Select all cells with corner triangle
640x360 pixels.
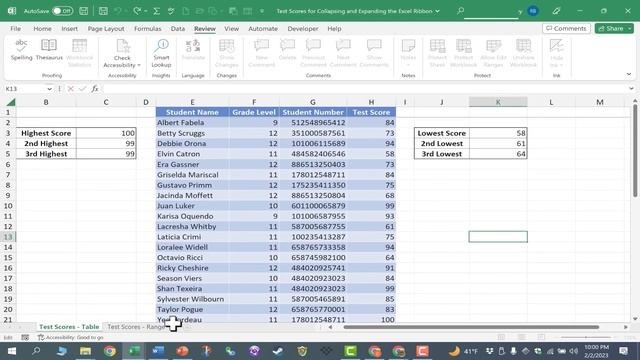coord(11,102)
